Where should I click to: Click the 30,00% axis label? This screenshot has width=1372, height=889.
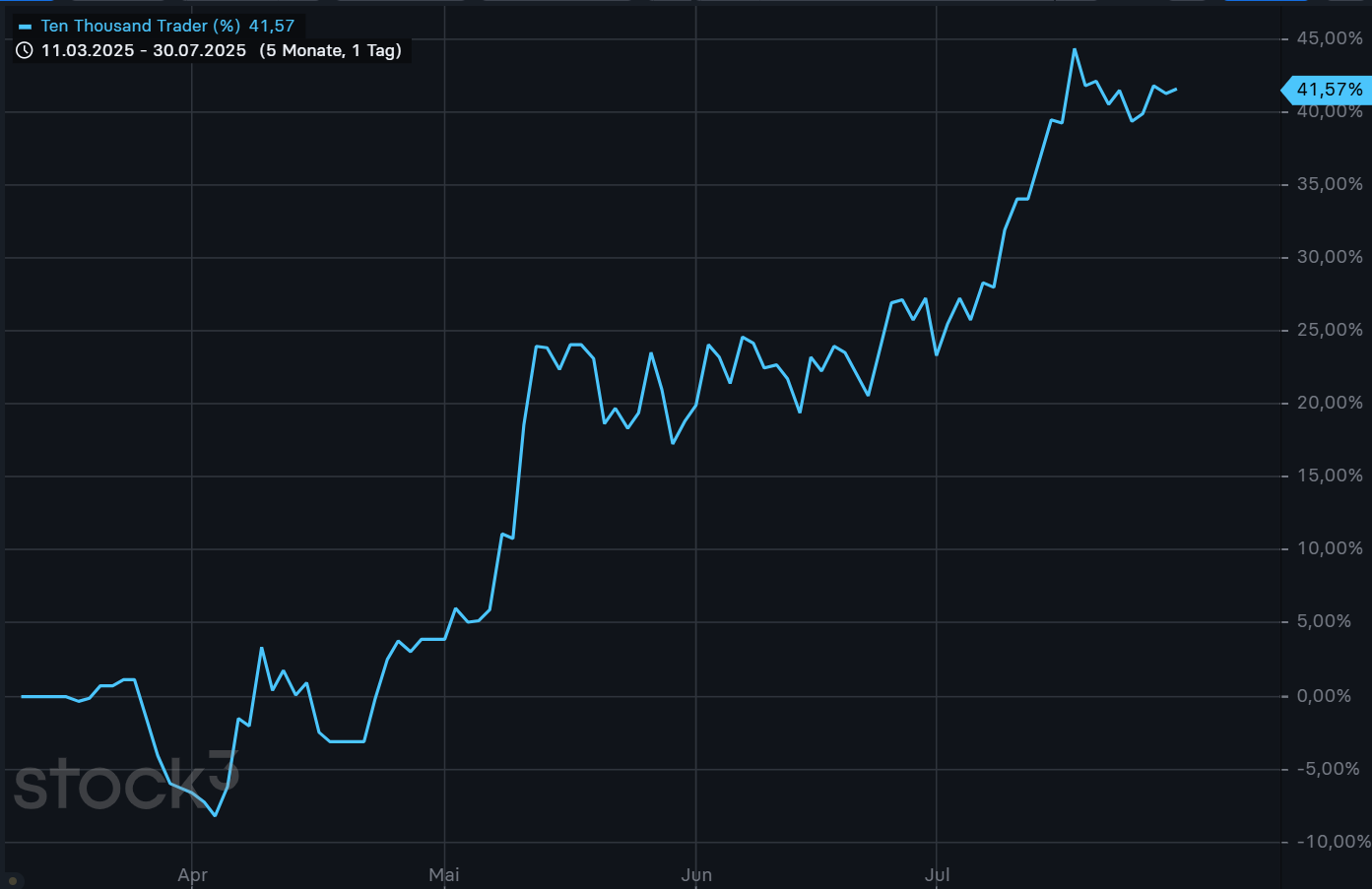[1330, 257]
